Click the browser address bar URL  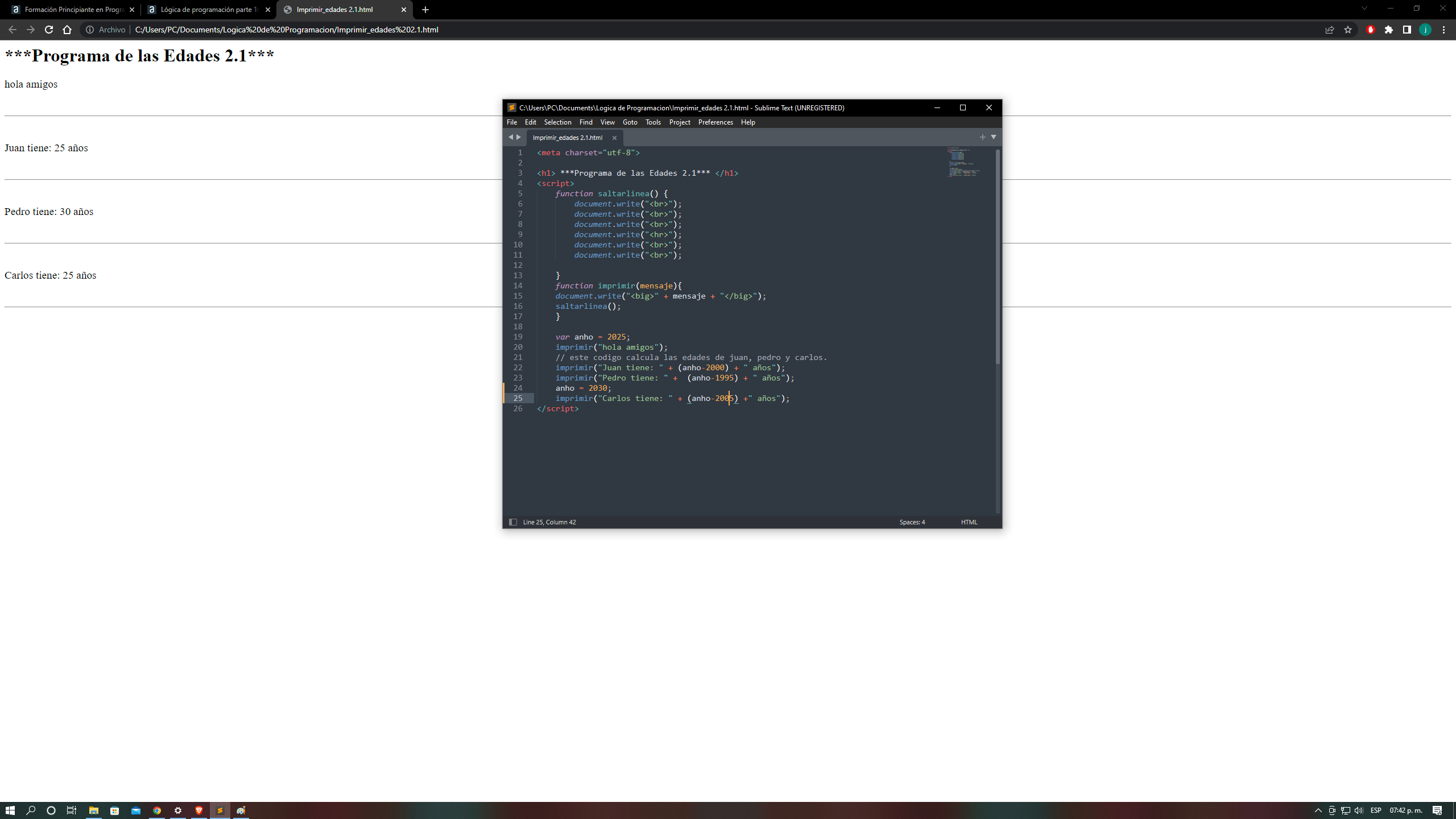tap(287, 30)
